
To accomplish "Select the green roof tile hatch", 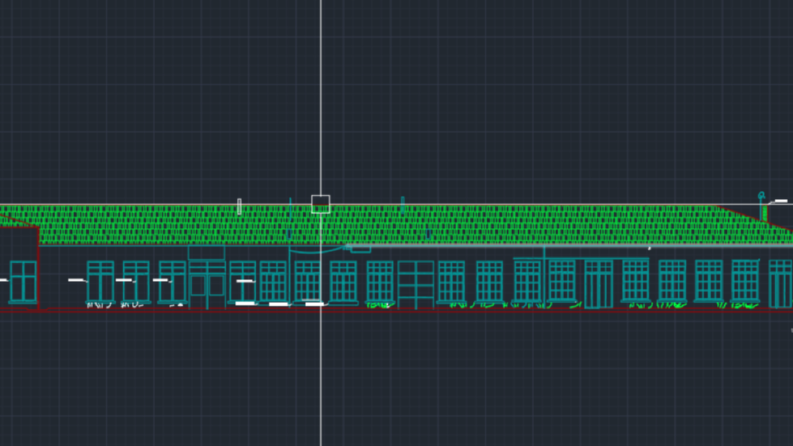I will [x=394, y=225].
